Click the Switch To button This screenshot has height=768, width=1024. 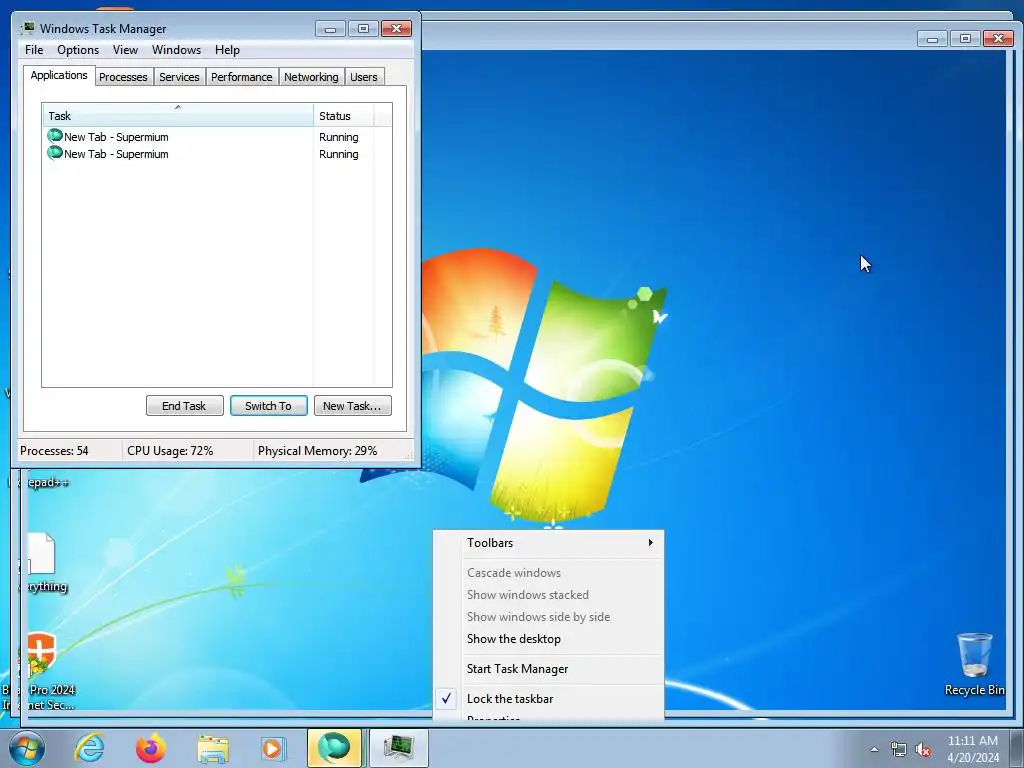pyautogui.click(x=268, y=406)
